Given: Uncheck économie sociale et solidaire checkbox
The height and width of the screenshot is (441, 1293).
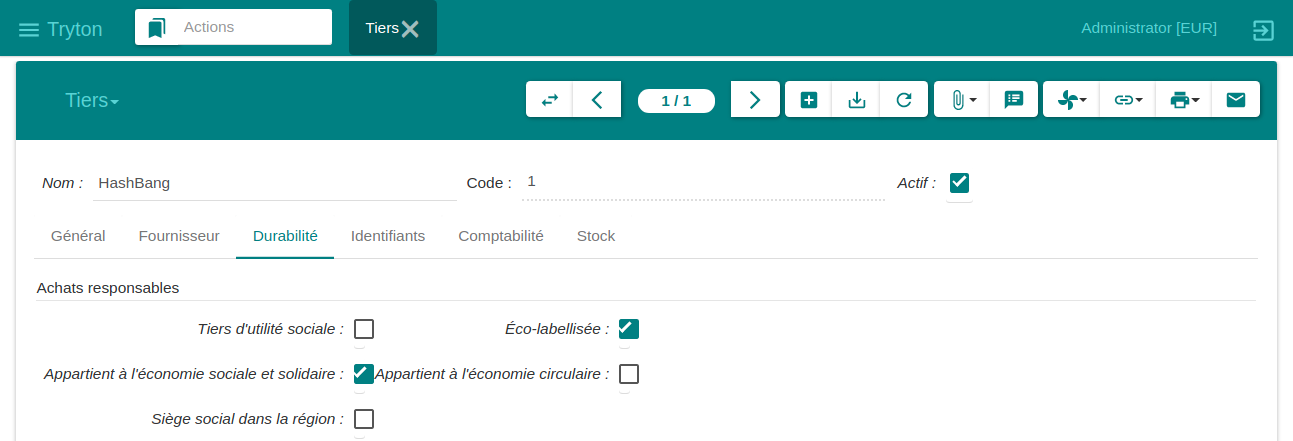Looking at the screenshot, I should (x=364, y=374).
